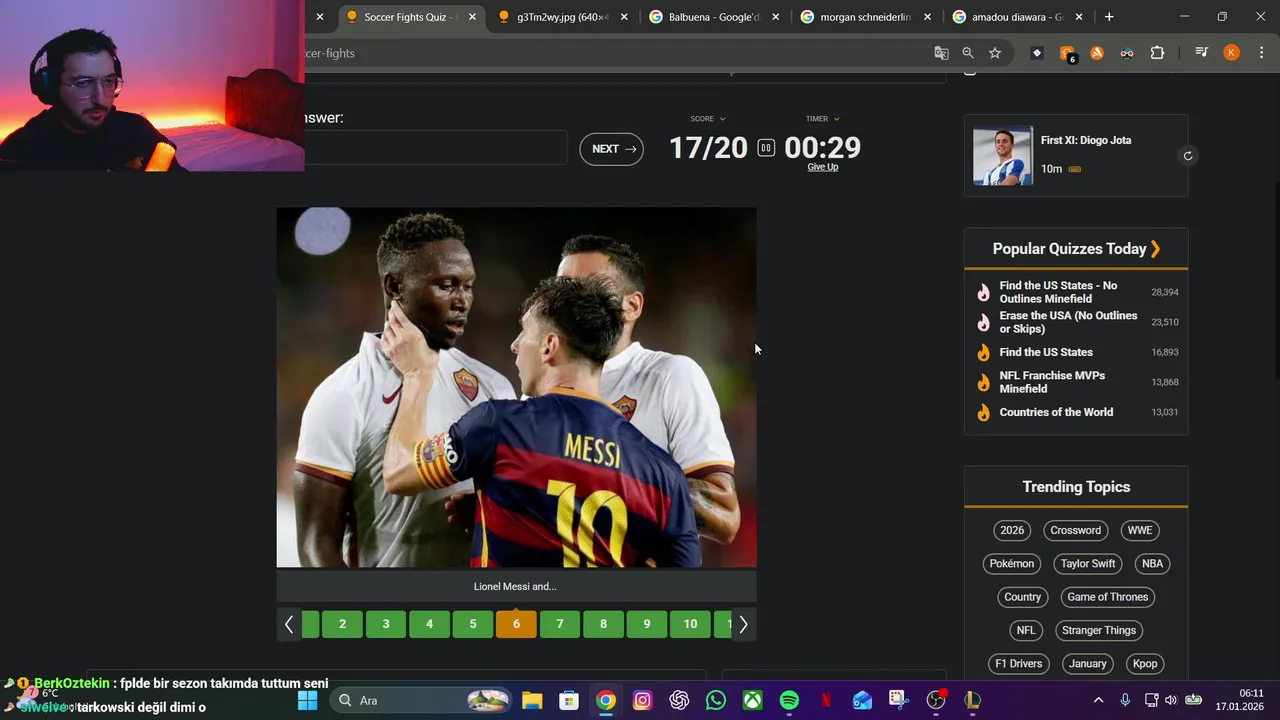1280x720 pixels.
Task: Pause the quiz timer
Action: click(766, 148)
